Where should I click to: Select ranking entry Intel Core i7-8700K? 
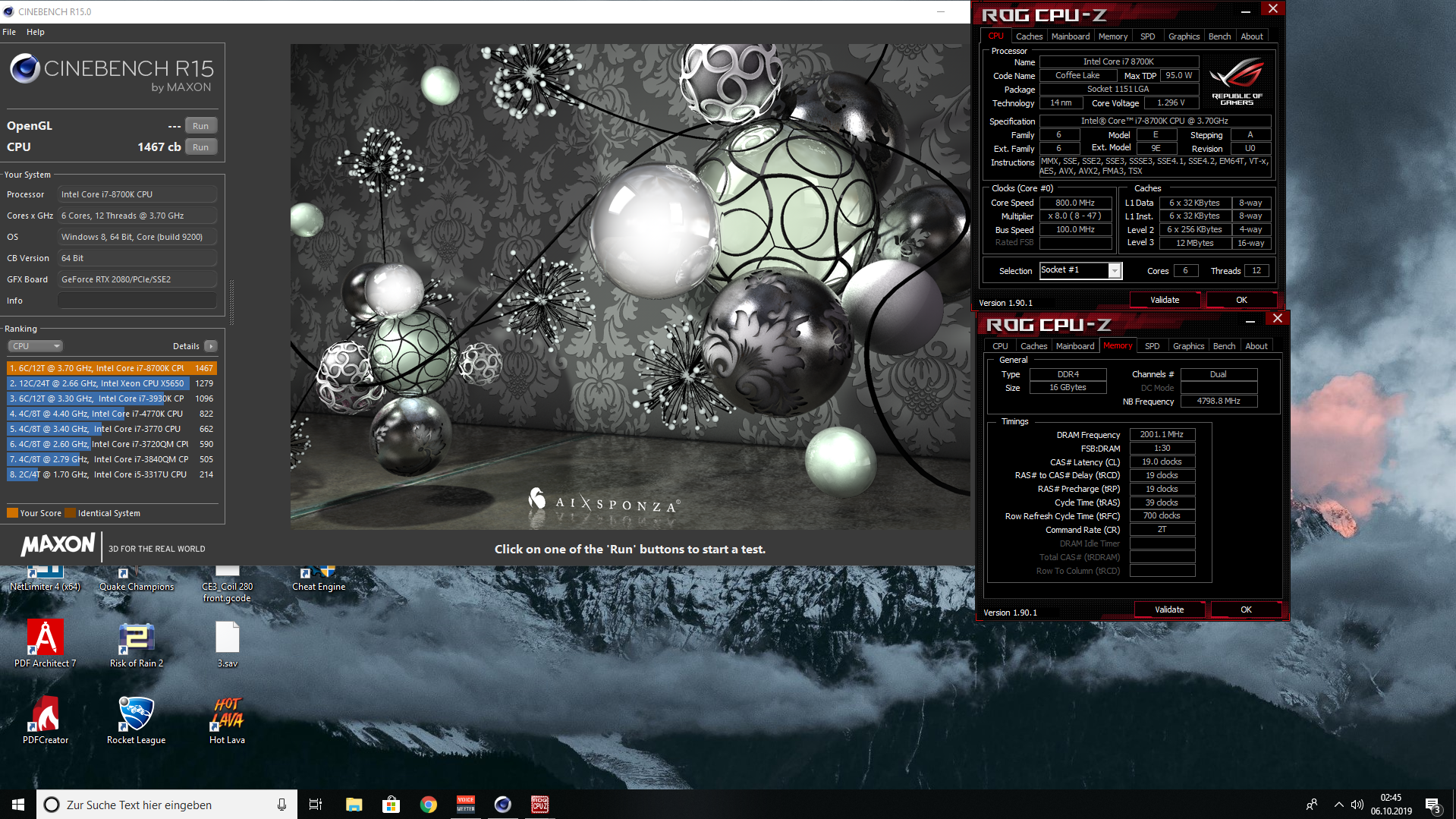coord(112,368)
